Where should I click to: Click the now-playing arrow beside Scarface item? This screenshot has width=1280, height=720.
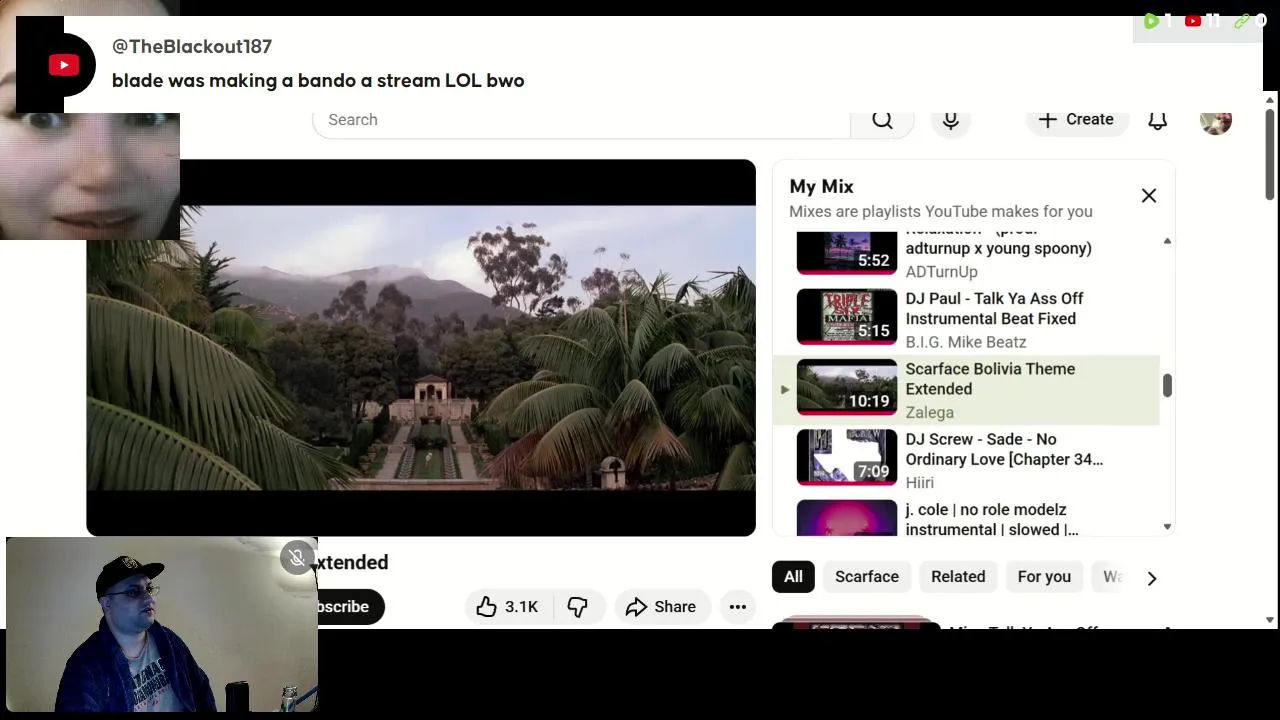tap(784, 390)
